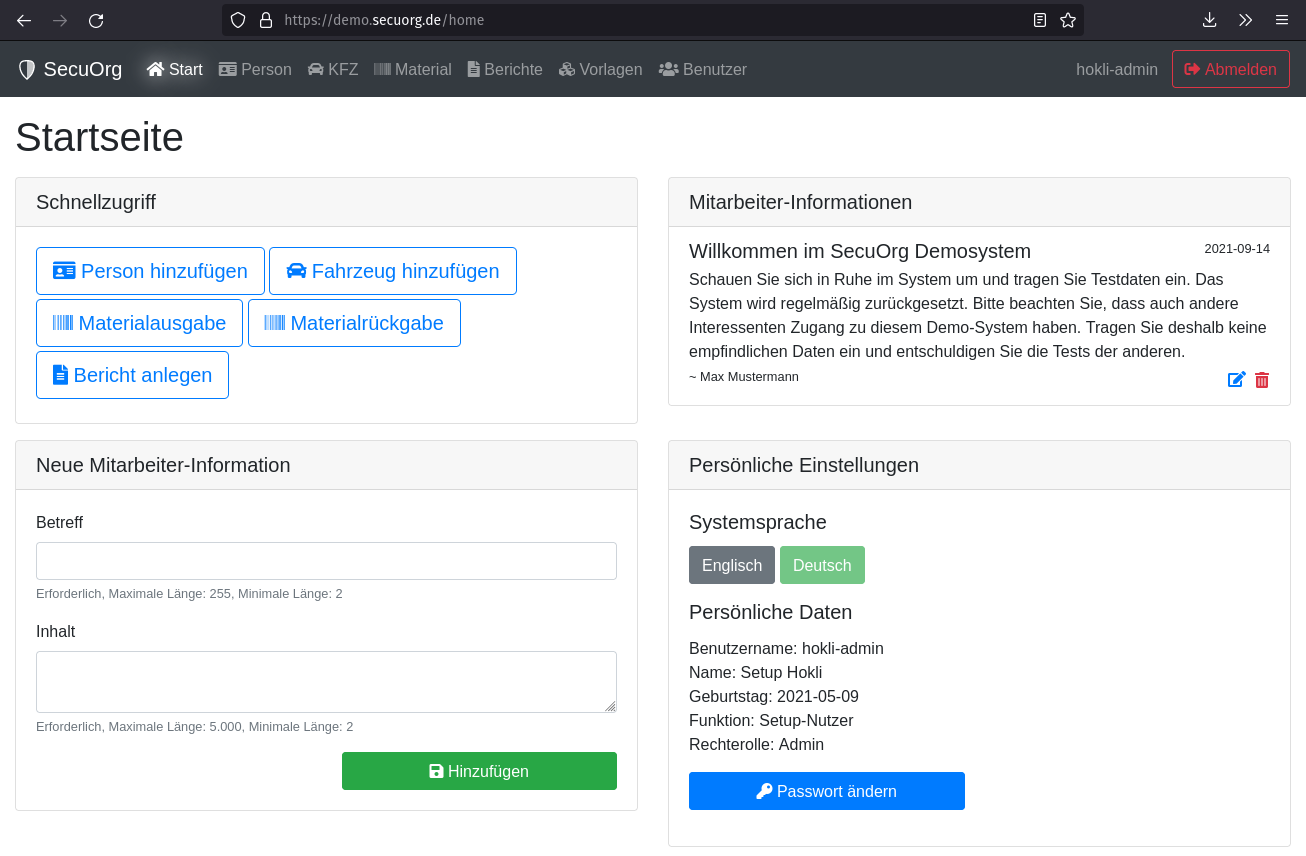
Task: Click the hokli-admin username in navbar
Action: click(1117, 69)
